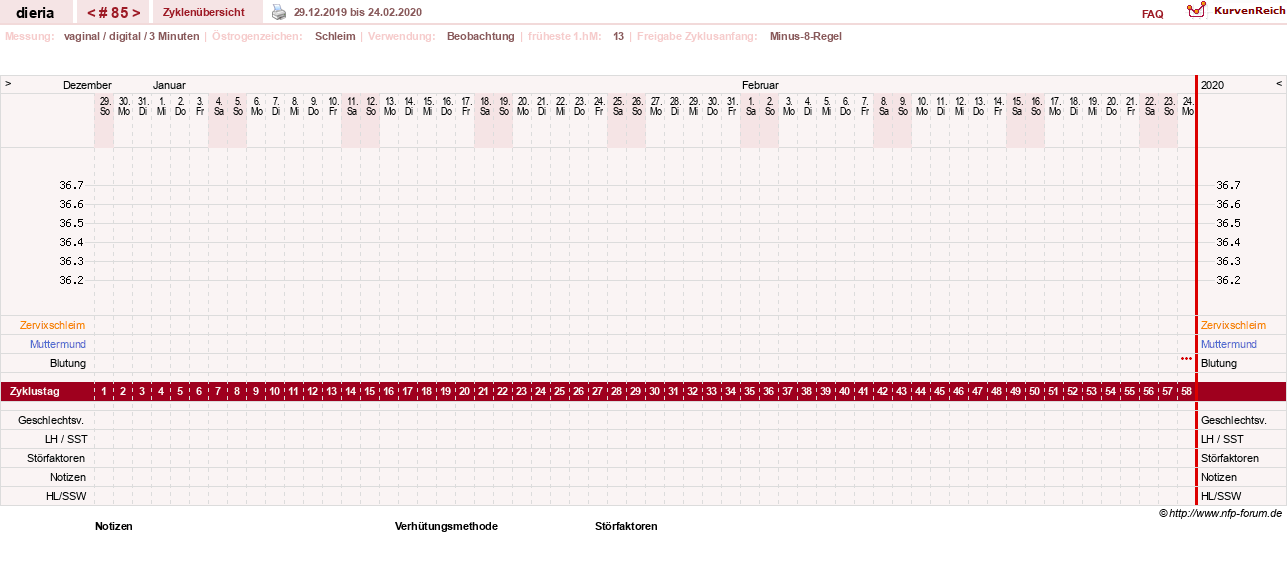Click the 36.5 label on the left temperature axis
This screenshot has width=1287, height=565.
coord(71,223)
